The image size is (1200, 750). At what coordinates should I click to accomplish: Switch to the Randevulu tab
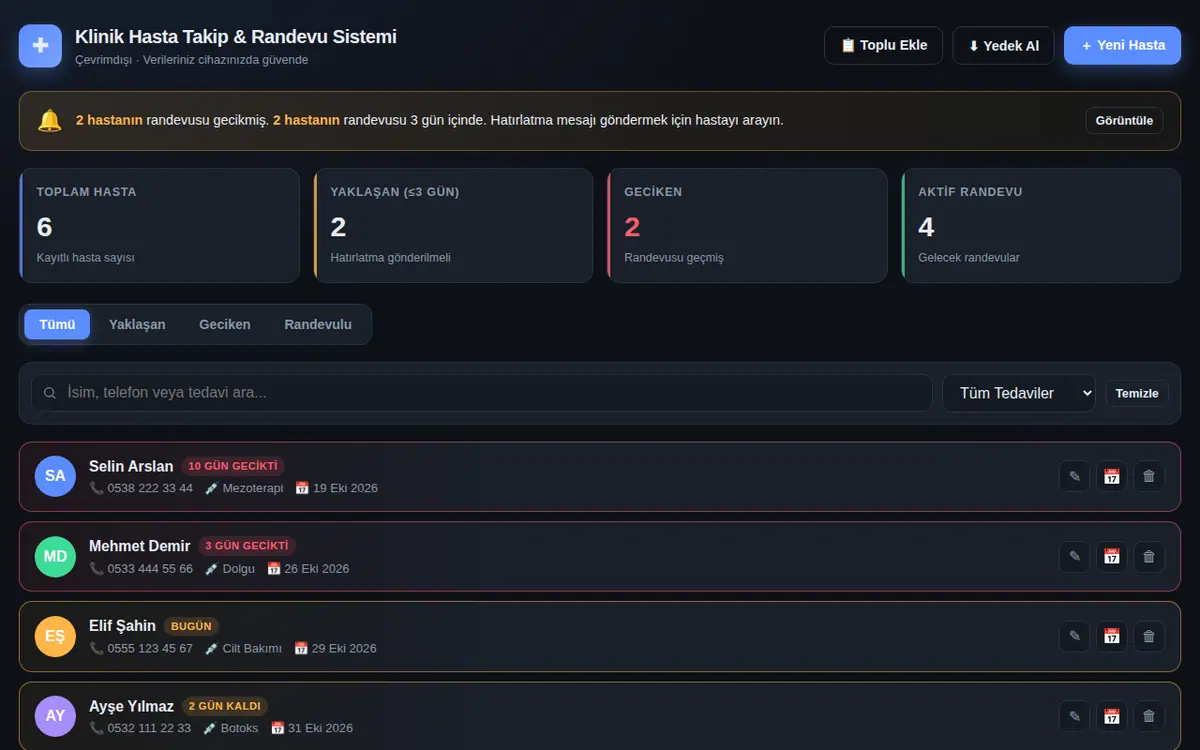point(318,324)
